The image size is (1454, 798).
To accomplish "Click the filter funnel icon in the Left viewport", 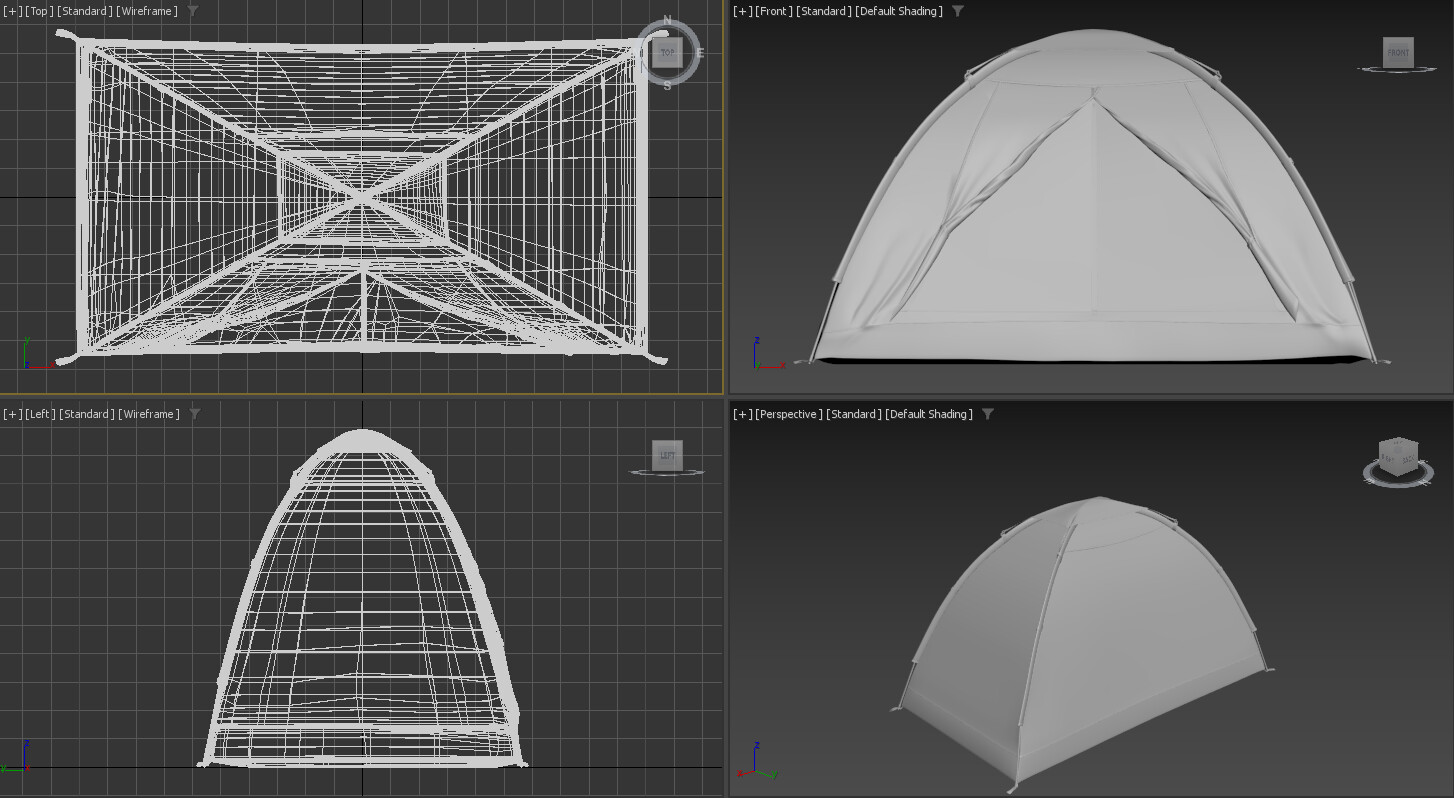I will [196, 413].
